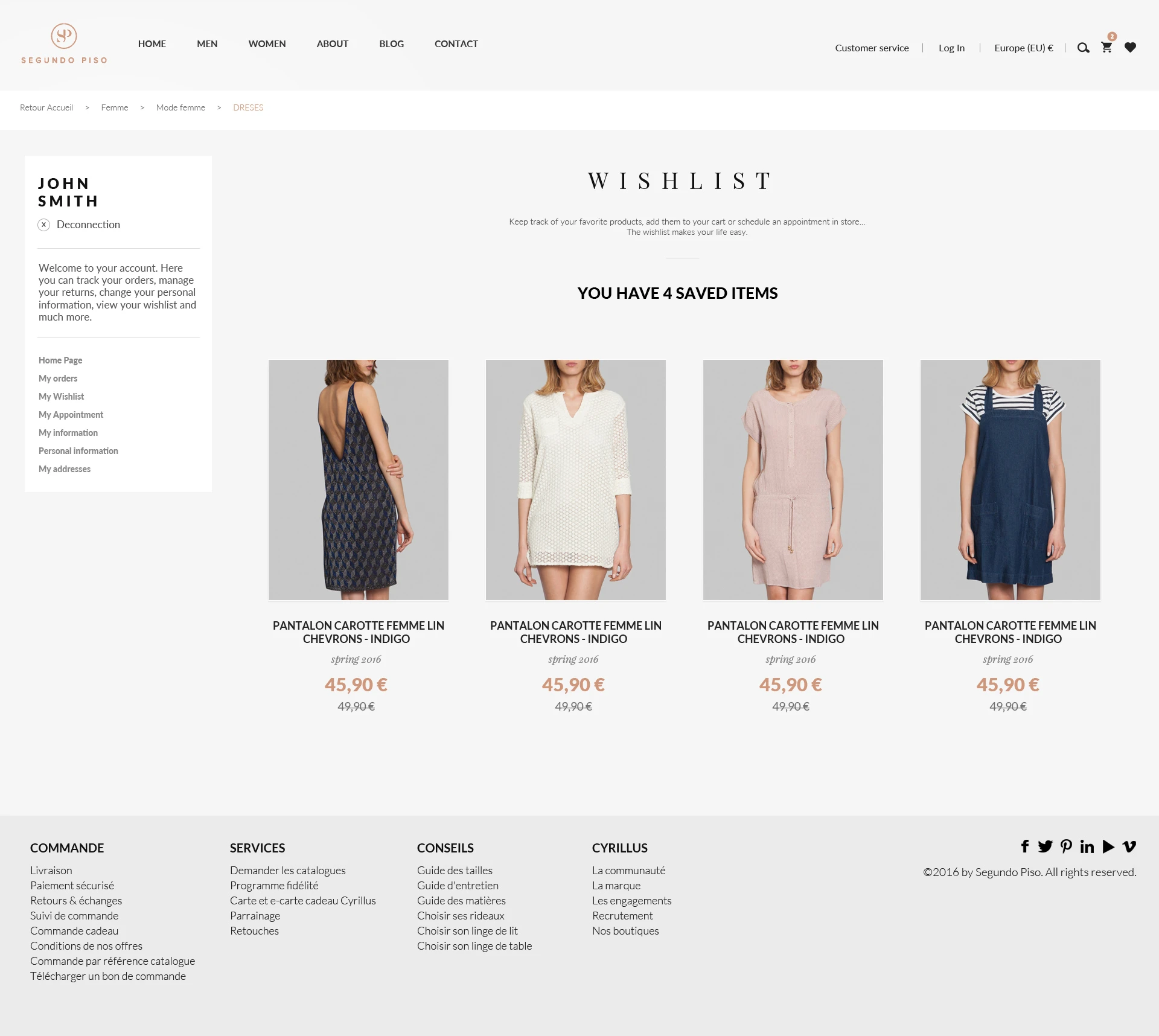This screenshot has width=1159, height=1036.
Task: Click Retour Accueil breadcrumb
Action: coord(46,107)
